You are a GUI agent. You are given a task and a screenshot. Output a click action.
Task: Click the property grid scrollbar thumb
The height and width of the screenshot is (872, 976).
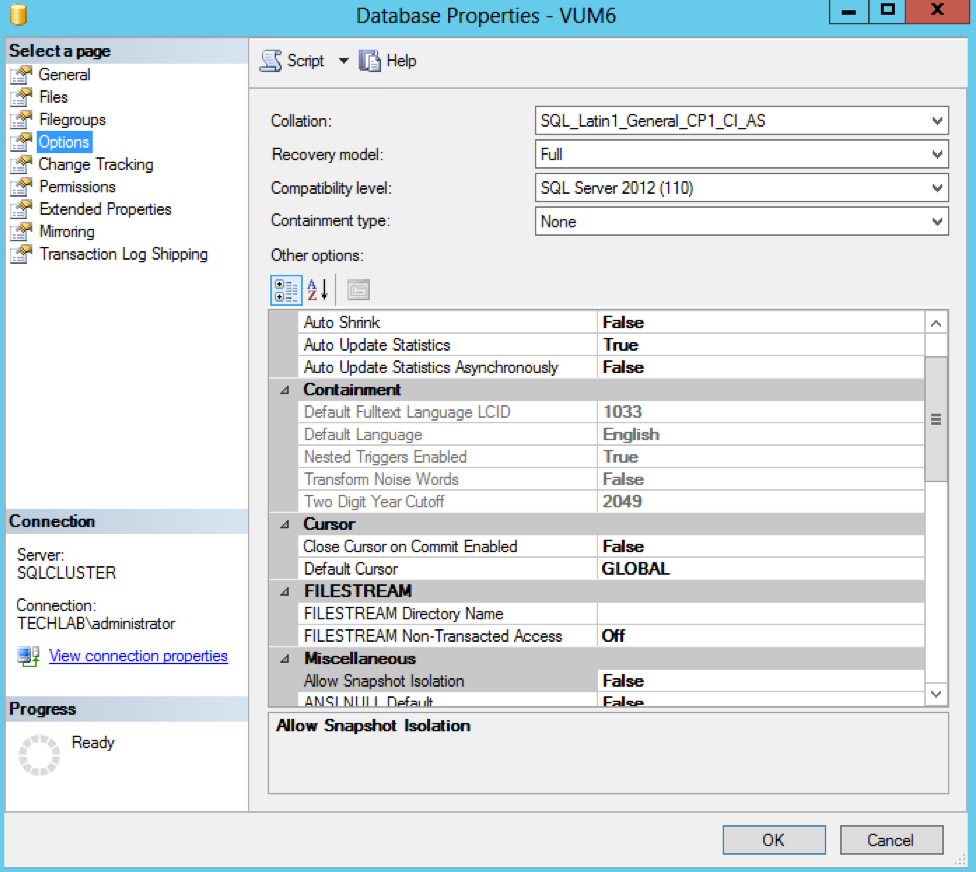point(936,419)
